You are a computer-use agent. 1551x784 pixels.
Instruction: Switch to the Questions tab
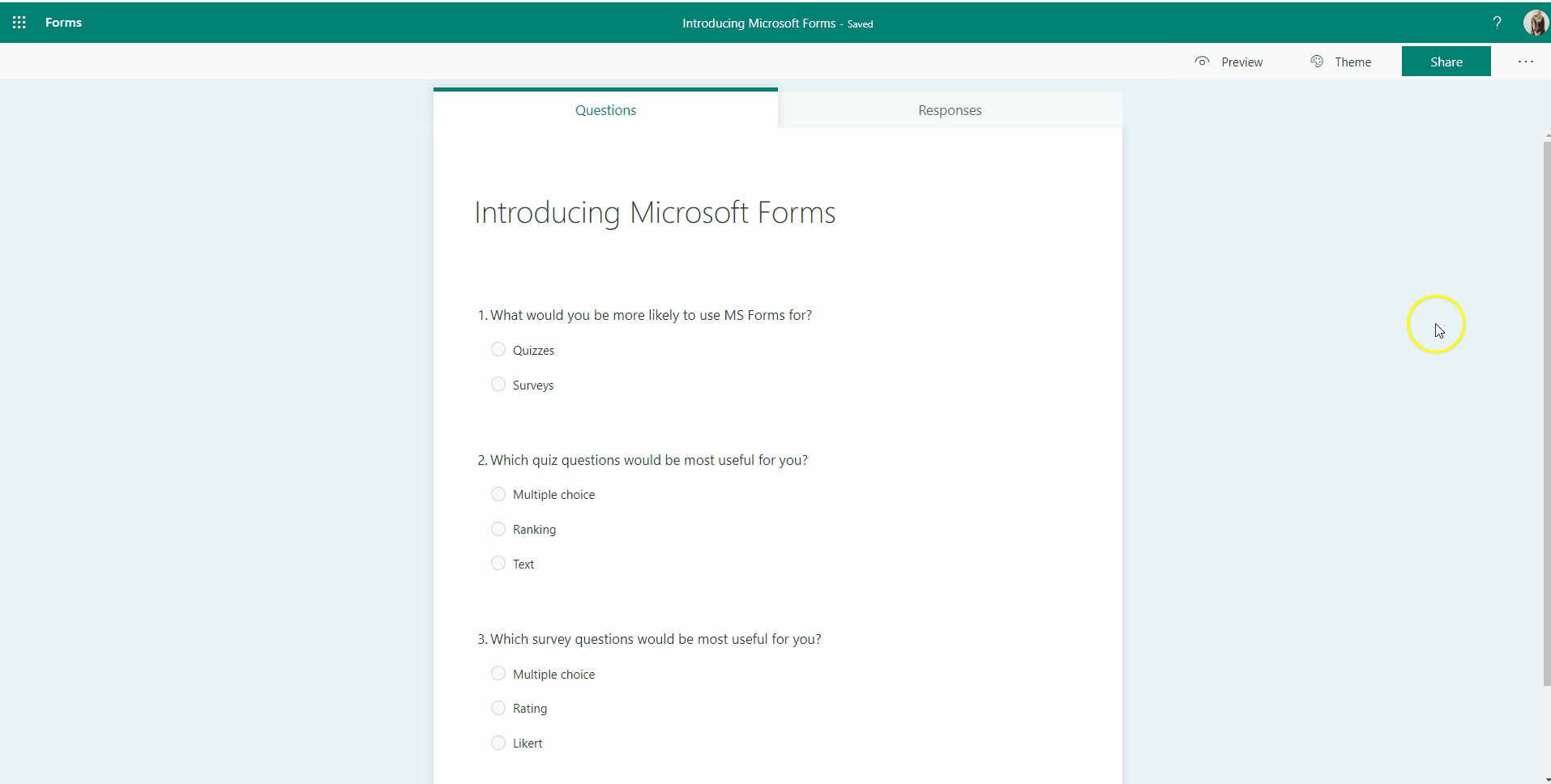[x=605, y=109]
